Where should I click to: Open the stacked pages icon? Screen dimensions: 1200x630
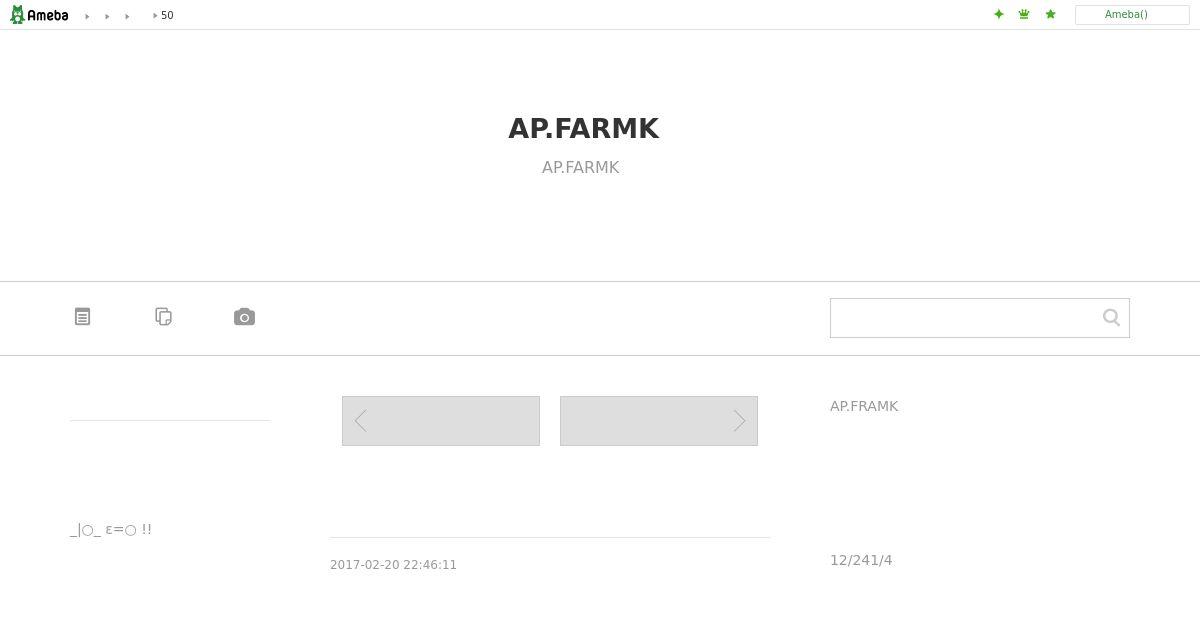coord(164,316)
